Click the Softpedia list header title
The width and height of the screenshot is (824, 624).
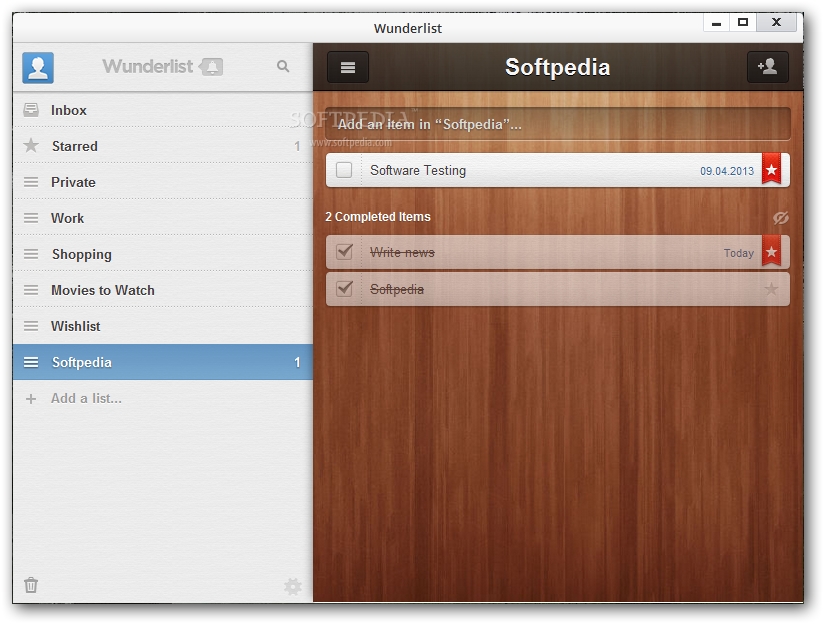[558, 67]
